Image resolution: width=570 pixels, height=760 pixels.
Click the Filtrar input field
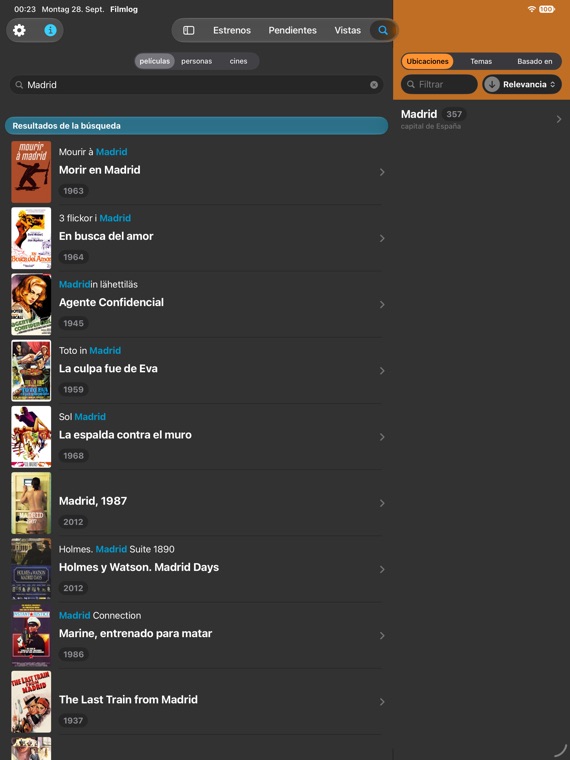(x=439, y=84)
